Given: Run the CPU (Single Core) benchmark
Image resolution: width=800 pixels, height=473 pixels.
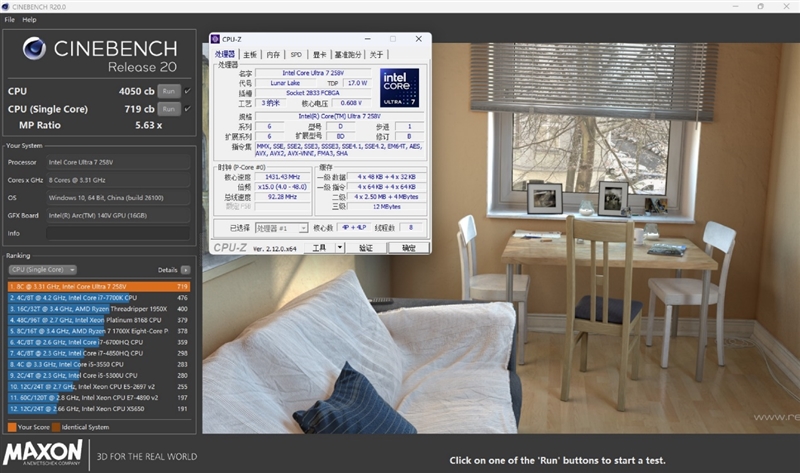Looking at the screenshot, I should 169,108.
